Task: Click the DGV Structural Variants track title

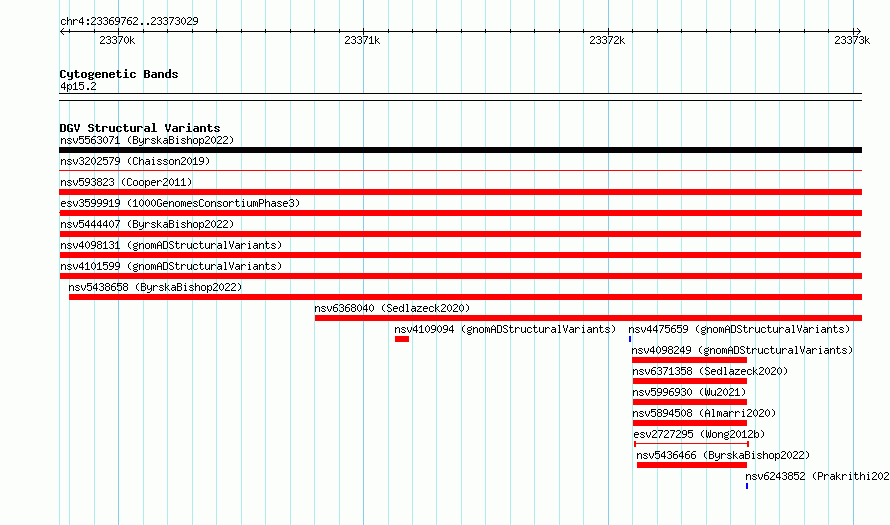Action: tap(140, 128)
